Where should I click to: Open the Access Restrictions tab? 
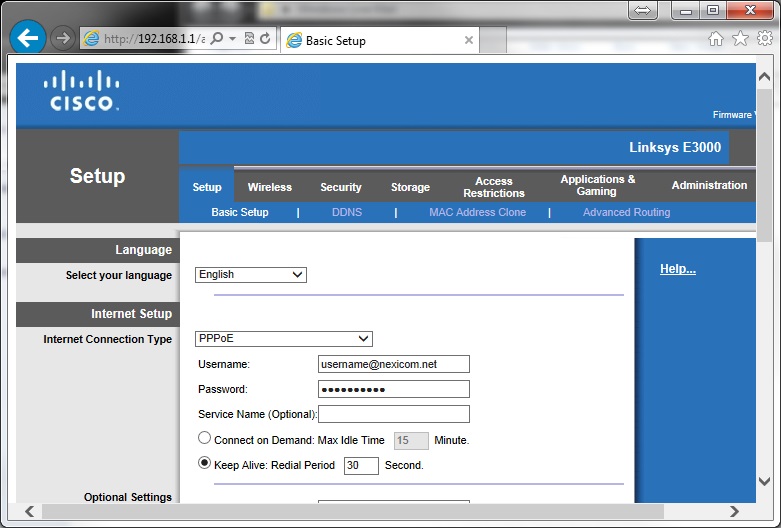[494, 187]
